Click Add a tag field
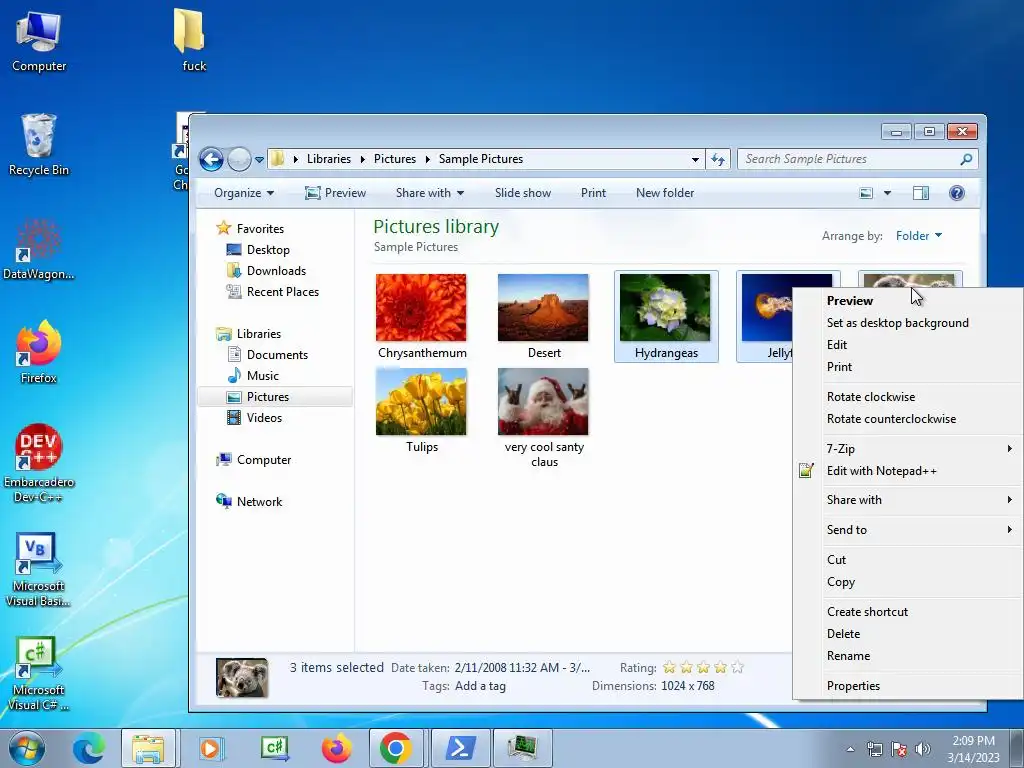This screenshot has width=1024, height=768. (x=480, y=686)
